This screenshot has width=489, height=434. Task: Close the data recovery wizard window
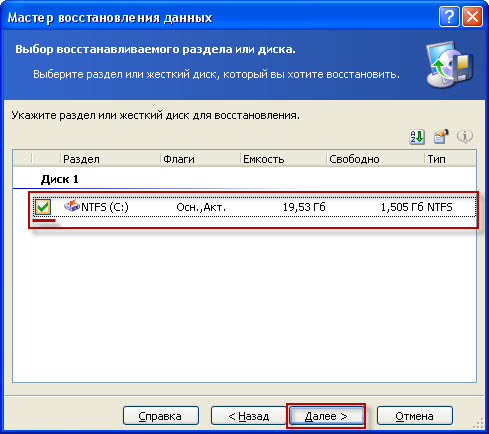click(472, 16)
